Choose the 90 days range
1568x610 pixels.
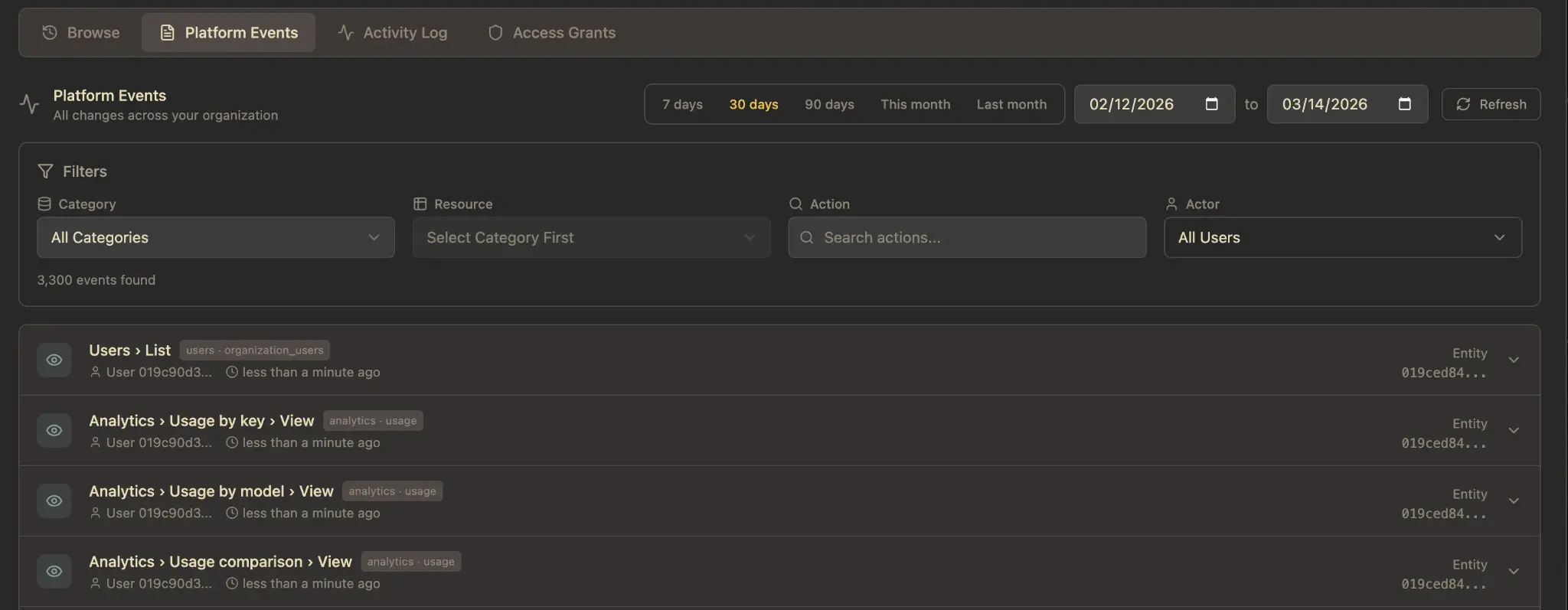[829, 104]
